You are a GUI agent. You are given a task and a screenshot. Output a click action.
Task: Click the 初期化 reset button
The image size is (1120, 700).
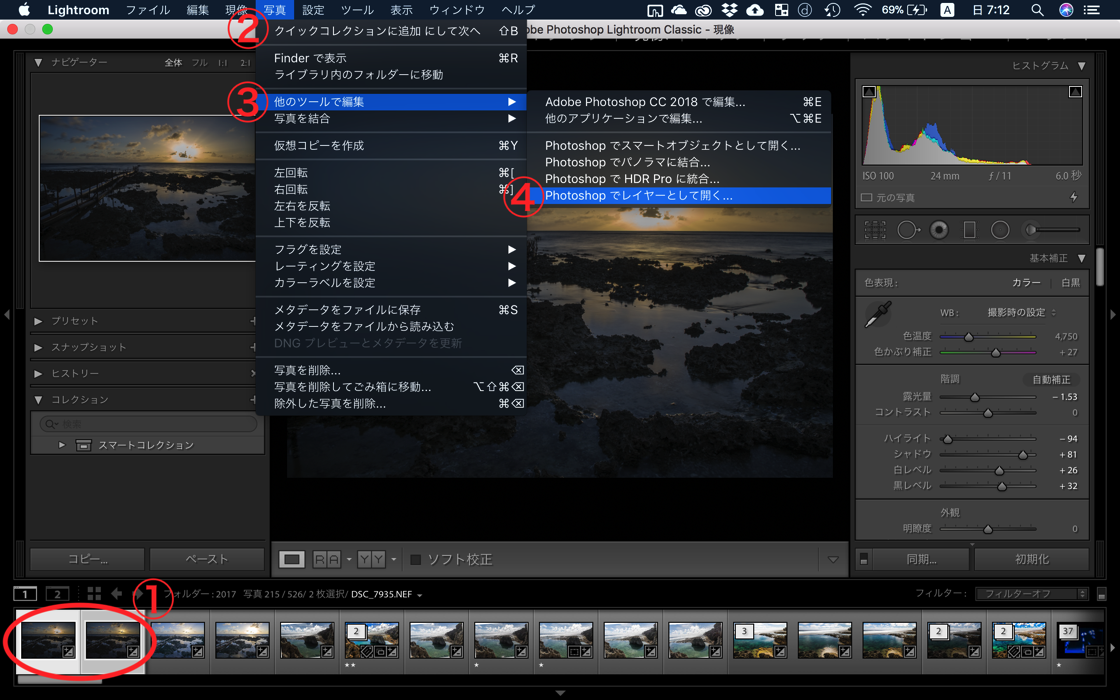pyautogui.click(x=1031, y=560)
